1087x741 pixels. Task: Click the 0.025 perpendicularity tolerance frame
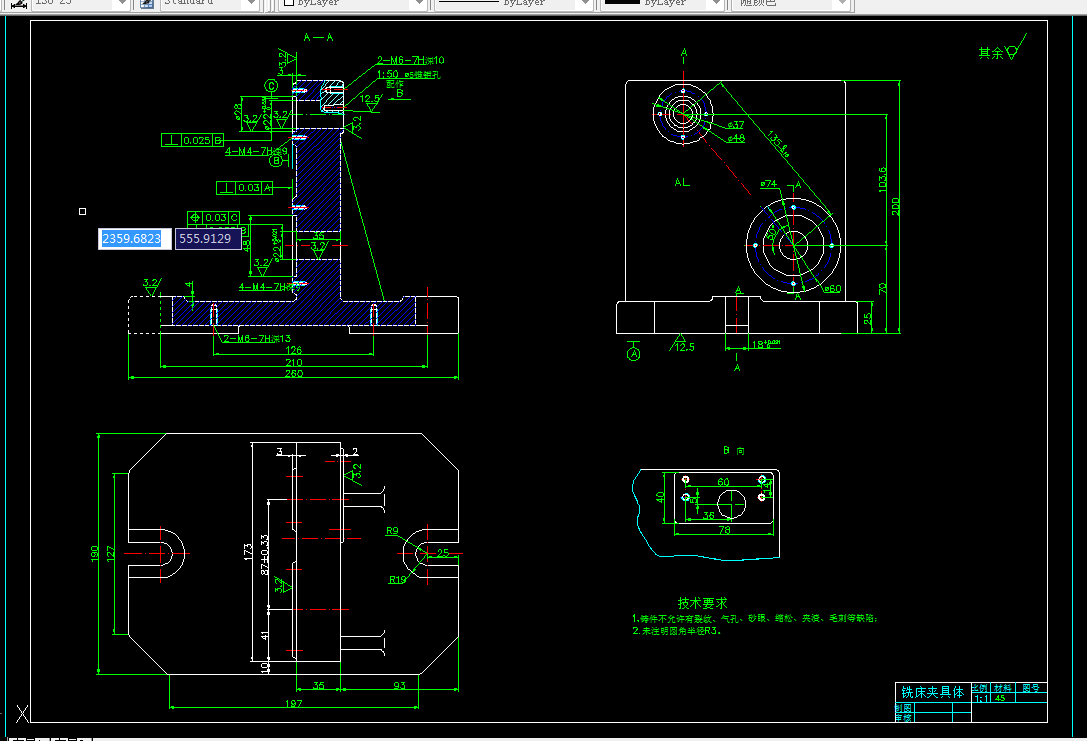coord(193,140)
